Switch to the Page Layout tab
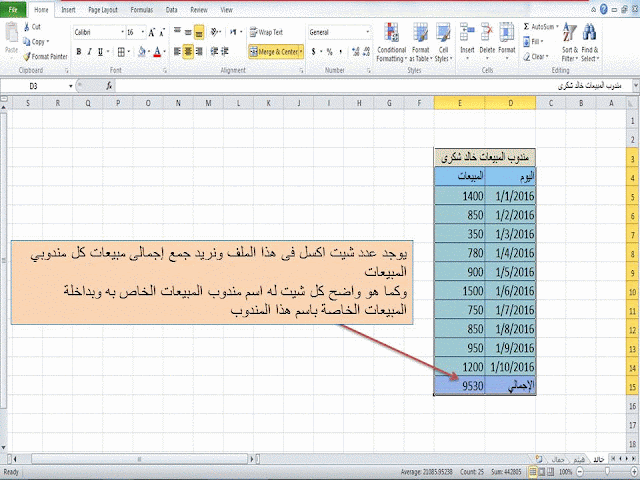Image resolution: width=640 pixels, height=480 pixels. click(x=103, y=10)
